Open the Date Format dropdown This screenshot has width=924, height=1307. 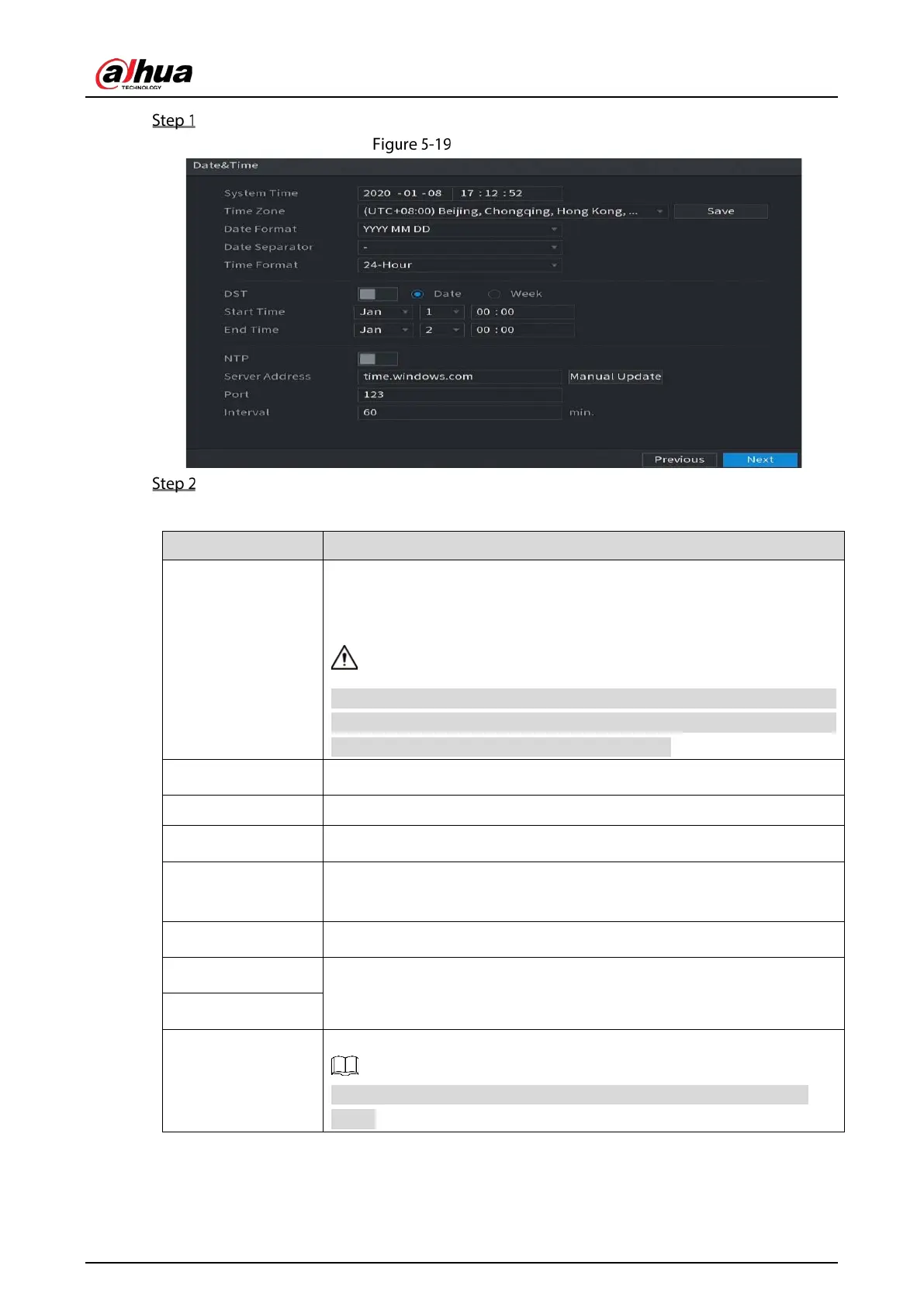pyautogui.click(x=459, y=229)
